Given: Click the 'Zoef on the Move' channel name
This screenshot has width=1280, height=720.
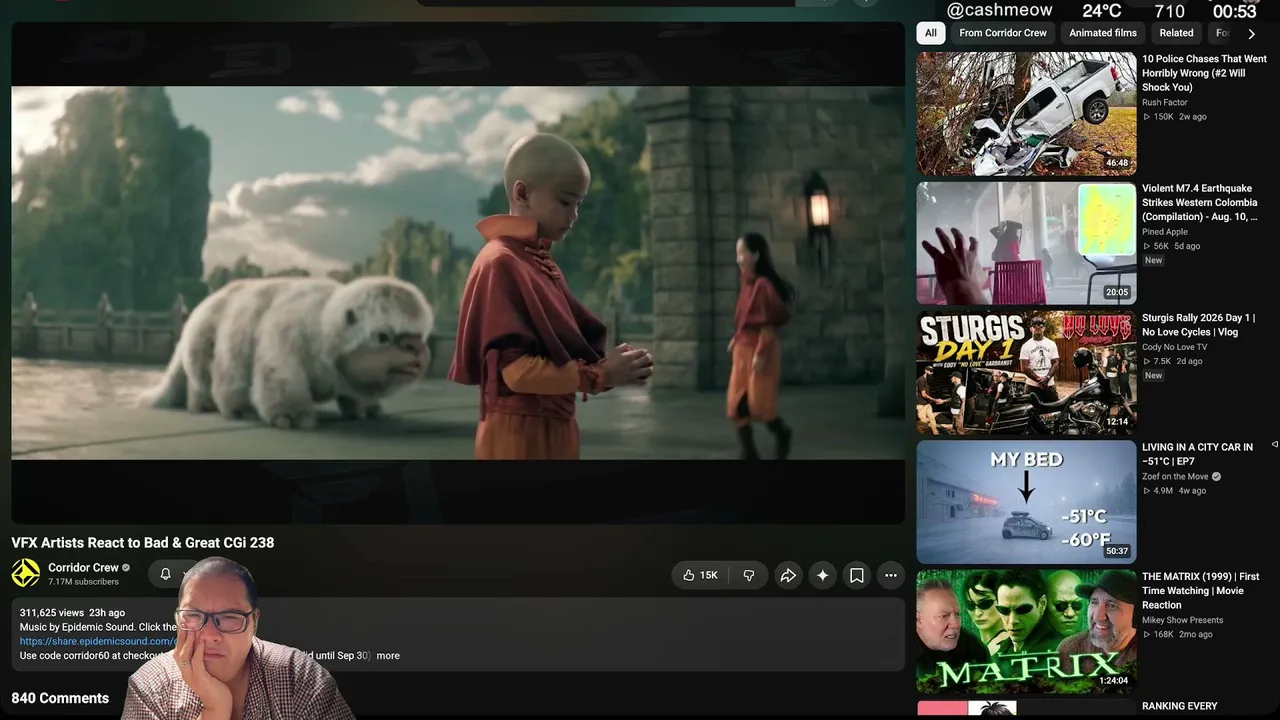Looking at the screenshot, I should click(1176, 476).
